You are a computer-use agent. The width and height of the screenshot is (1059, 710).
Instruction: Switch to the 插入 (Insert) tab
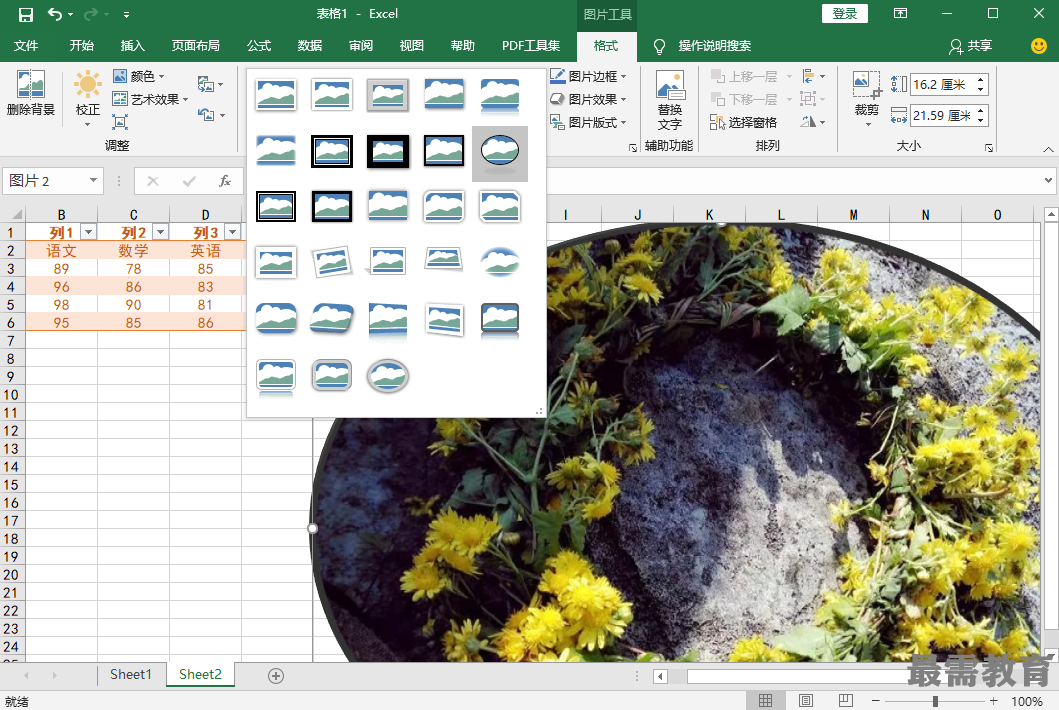(x=132, y=45)
